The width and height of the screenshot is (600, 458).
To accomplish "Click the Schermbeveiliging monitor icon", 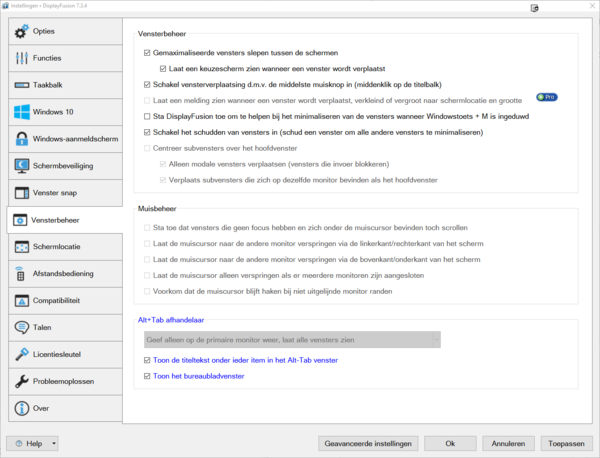I will click(x=22, y=165).
